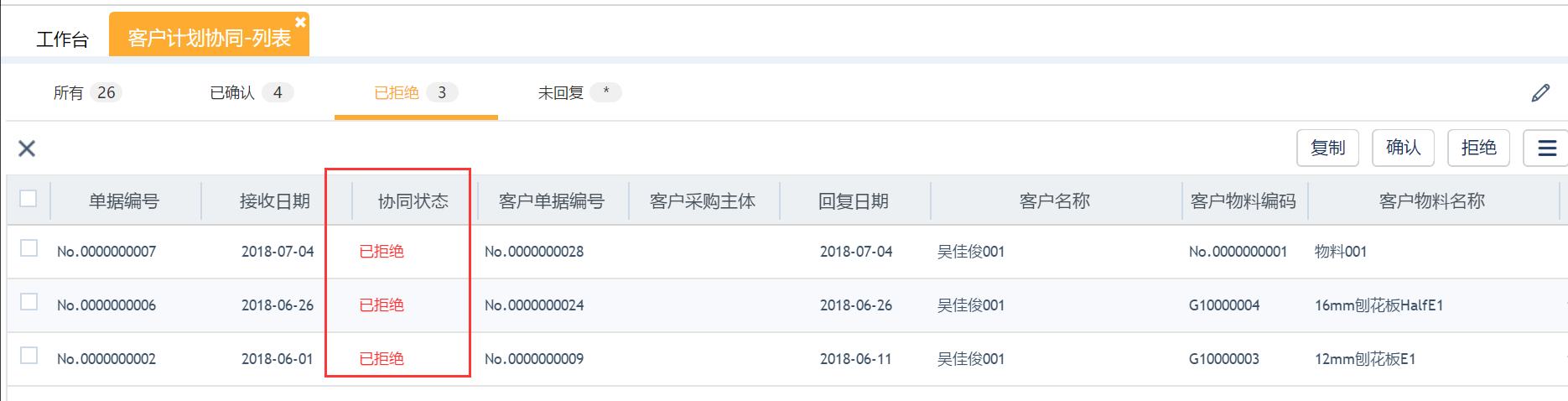Go to the 工作台 tab
The height and width of the screenshot is (401, 1568).
(x=62, y=39)
